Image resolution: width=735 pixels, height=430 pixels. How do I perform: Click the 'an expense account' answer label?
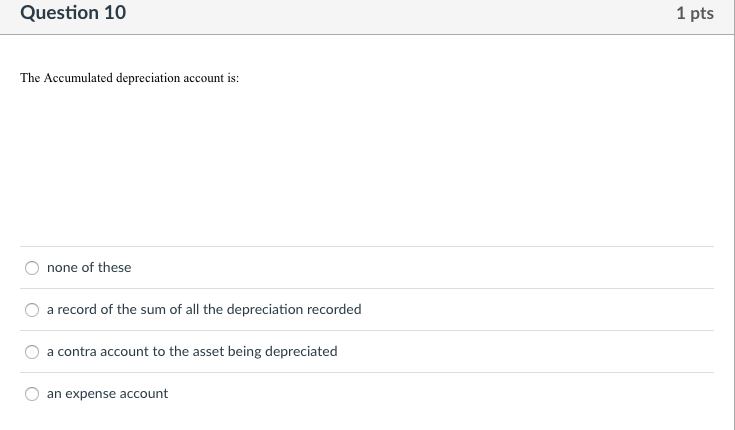point(107,393)
